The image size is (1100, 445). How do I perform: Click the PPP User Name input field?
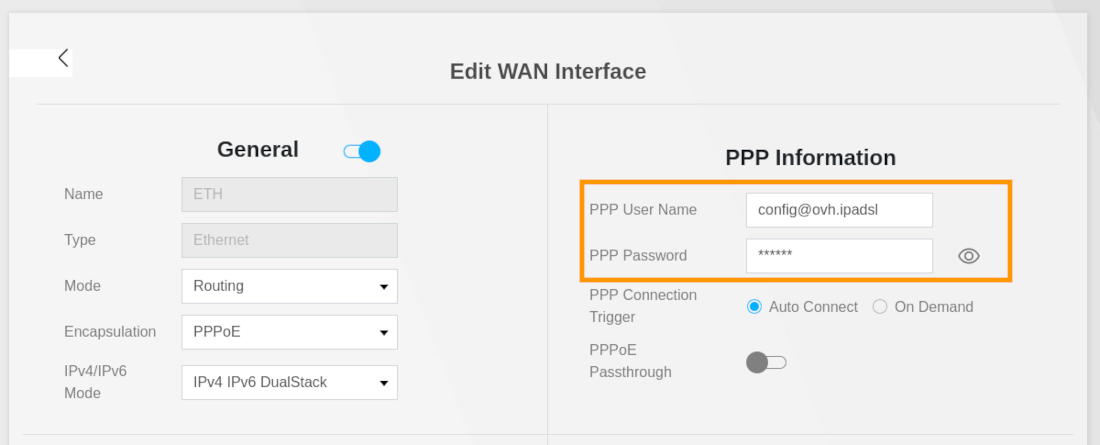pos(839,210)
